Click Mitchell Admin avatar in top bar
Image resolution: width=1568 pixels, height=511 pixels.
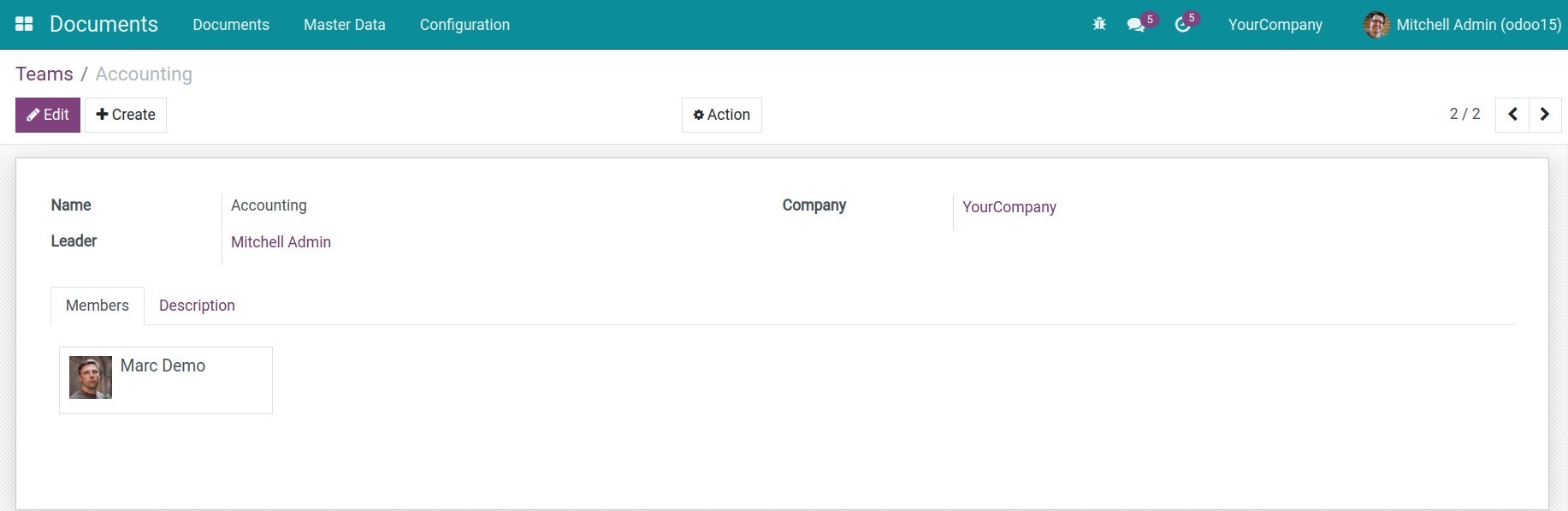click(1376, 25)
